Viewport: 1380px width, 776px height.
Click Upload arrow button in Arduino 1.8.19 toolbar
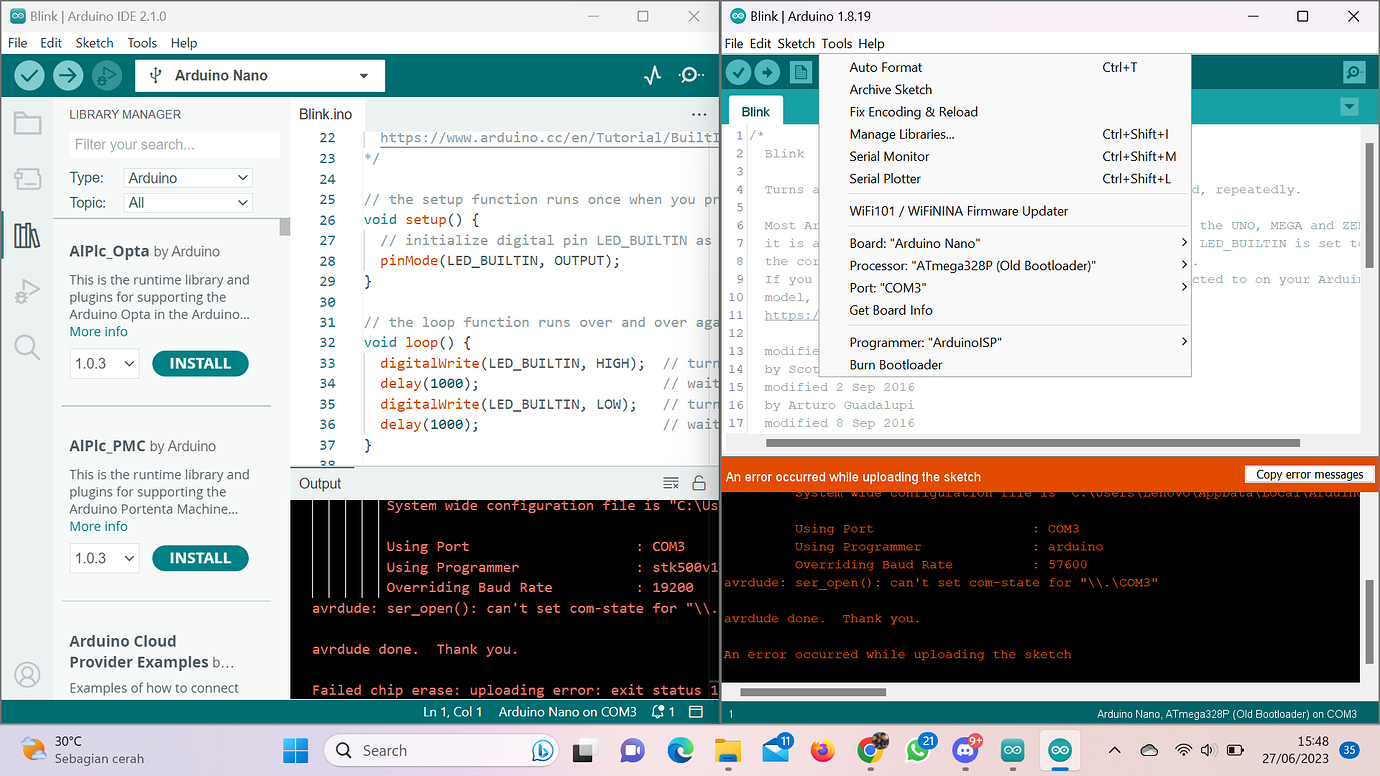click(767, 72)
